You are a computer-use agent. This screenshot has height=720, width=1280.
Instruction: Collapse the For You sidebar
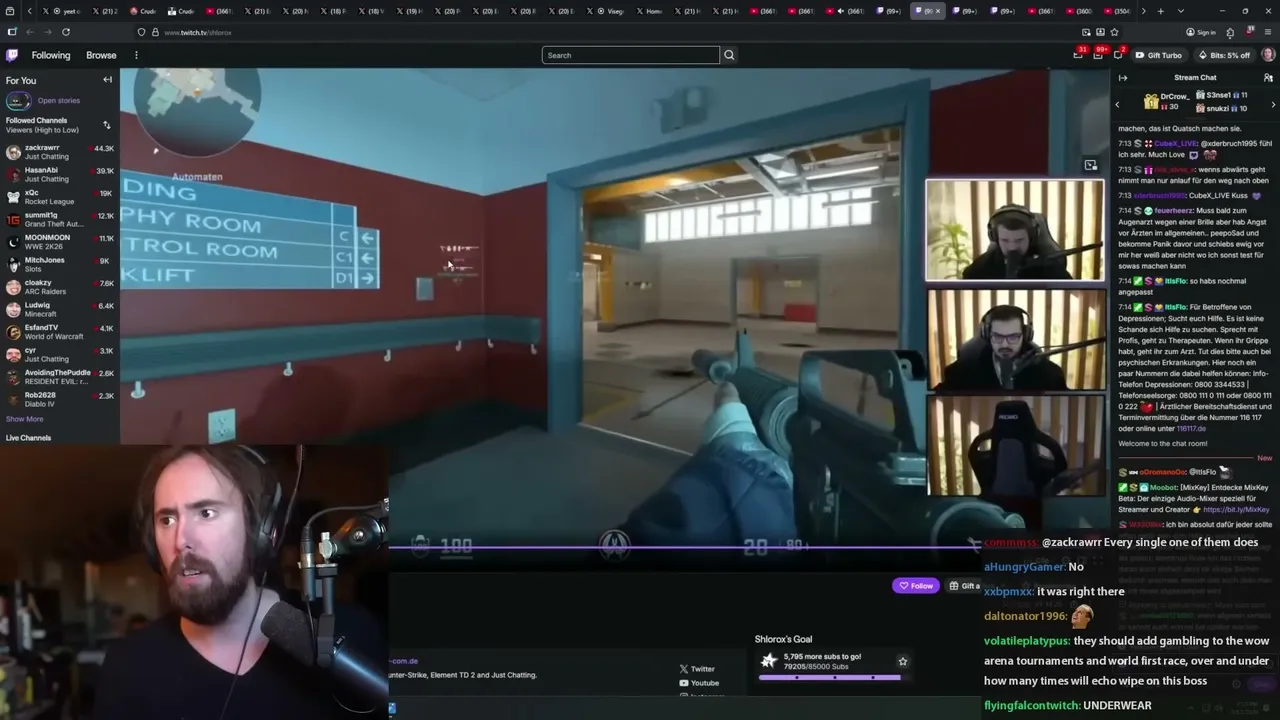pos(107,80)
